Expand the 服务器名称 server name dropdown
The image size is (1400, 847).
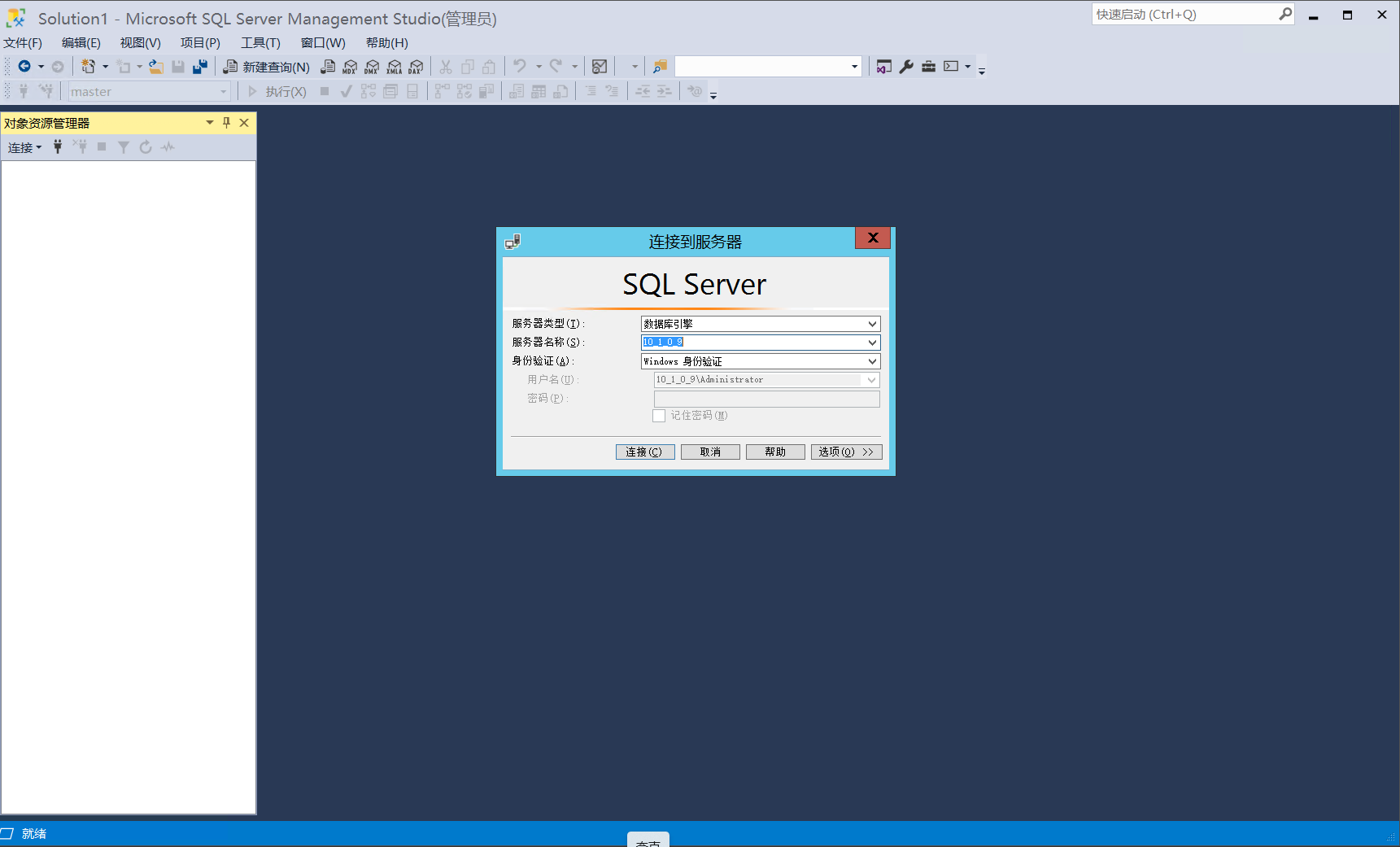[872, 342]
